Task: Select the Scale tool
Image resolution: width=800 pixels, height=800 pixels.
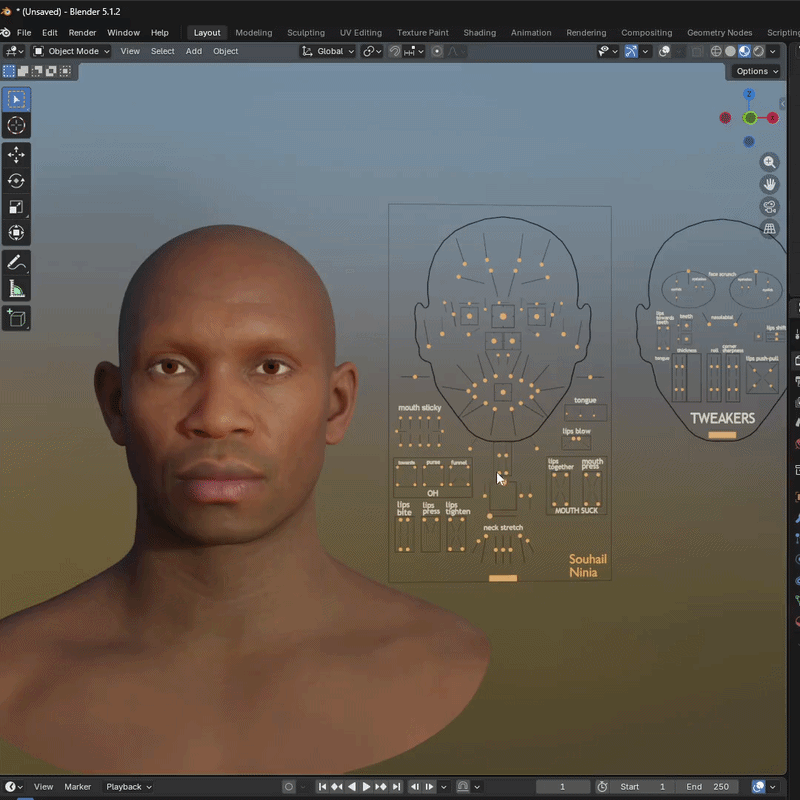Action: (x=16, y=207)
